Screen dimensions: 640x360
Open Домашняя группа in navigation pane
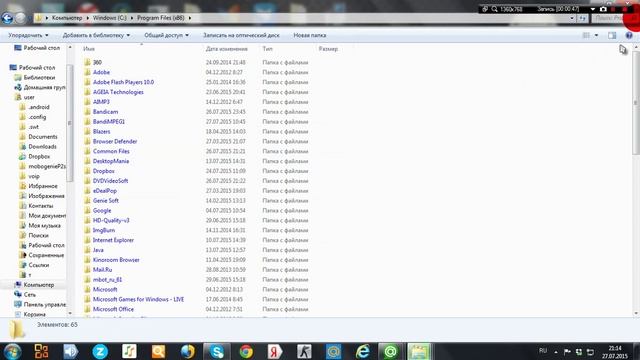44,87
